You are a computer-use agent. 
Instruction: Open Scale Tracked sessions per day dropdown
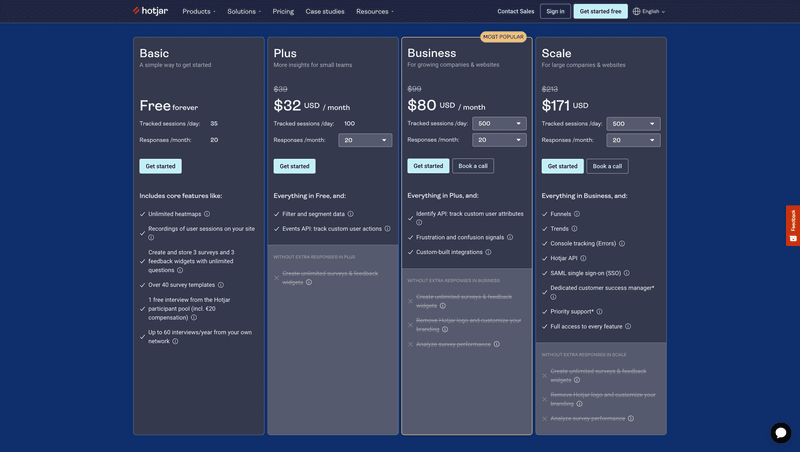[633, 124]
